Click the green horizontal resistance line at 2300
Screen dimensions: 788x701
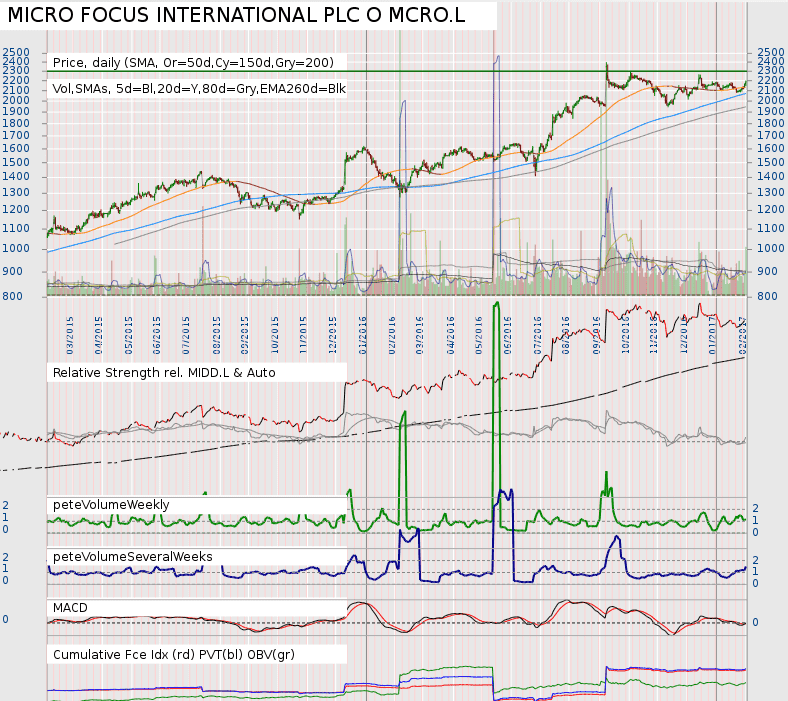pyautogui.click(x=397, y=71)
